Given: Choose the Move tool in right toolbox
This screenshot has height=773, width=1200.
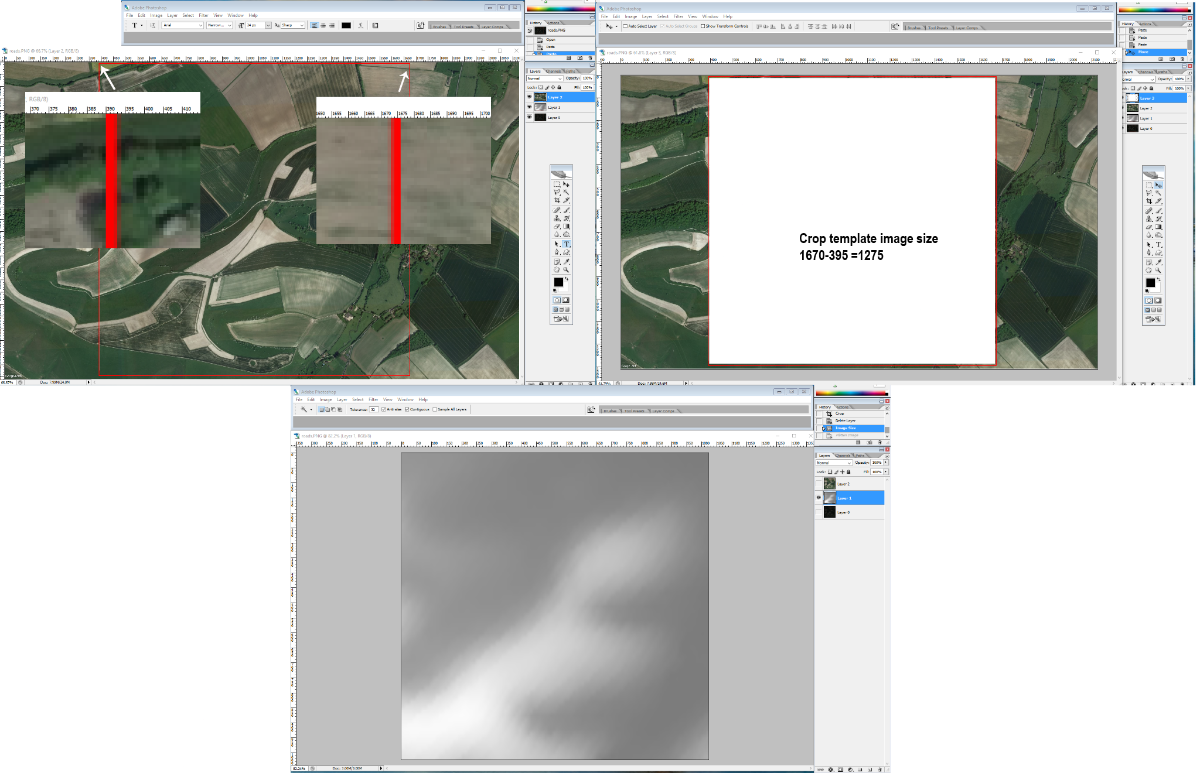Looking at the screenshot, I should 1159,185.
